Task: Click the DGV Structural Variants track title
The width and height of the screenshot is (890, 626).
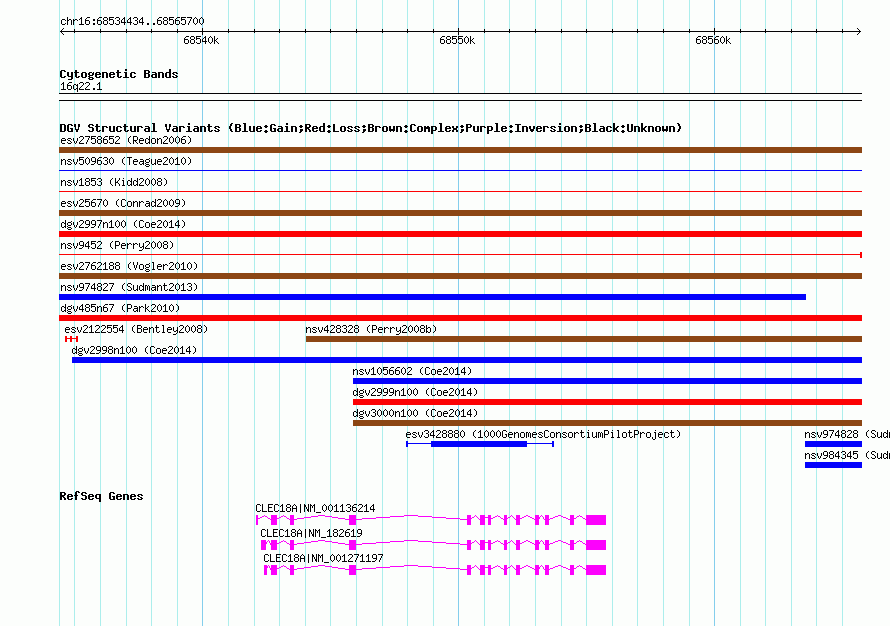Action: coord(371,128)
